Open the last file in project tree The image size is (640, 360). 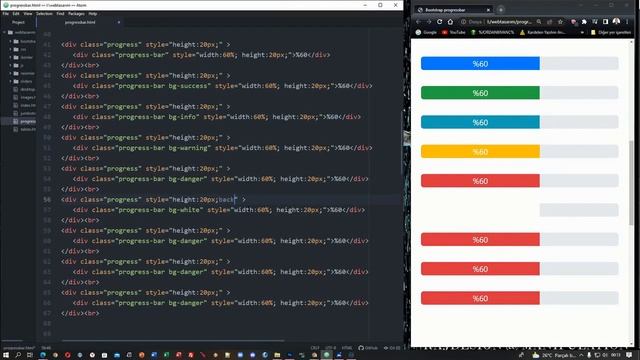[24, 129]
